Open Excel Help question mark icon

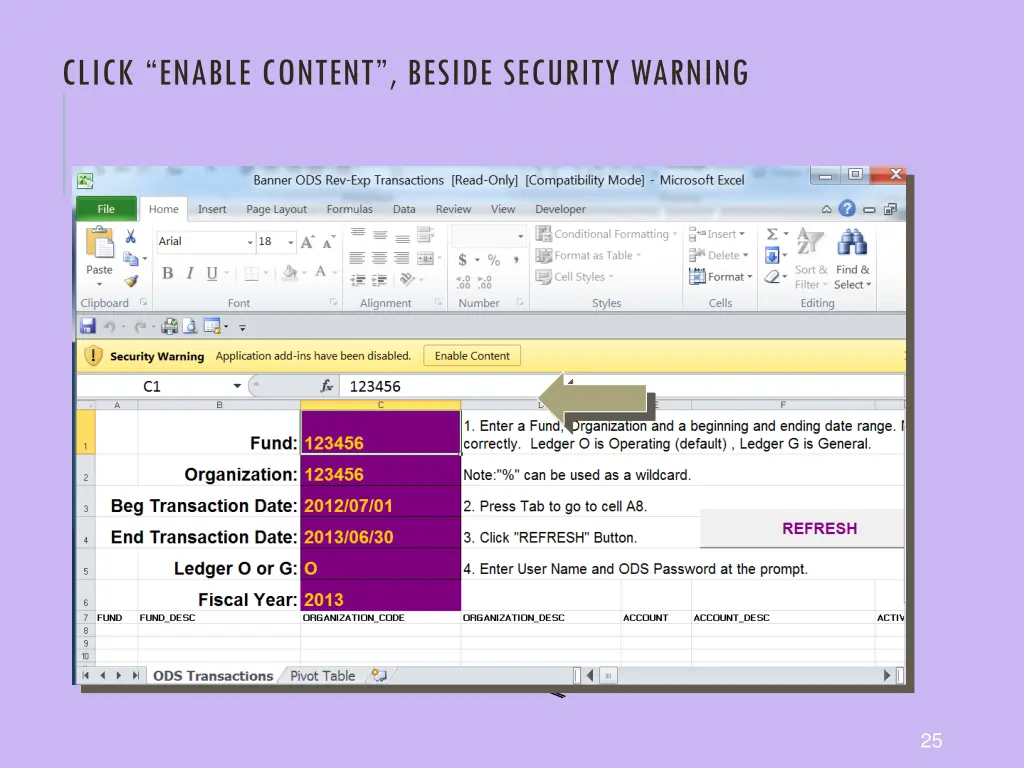tap(847, 209)
